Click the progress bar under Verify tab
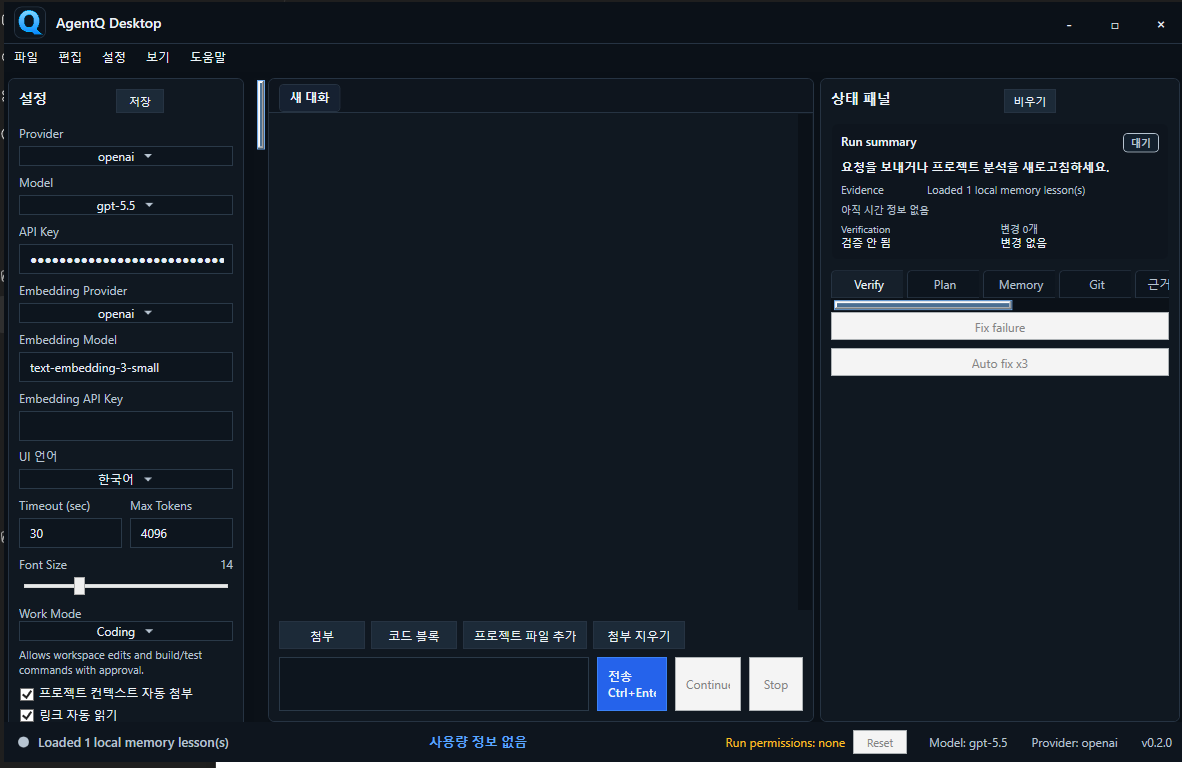 point(923,304)
